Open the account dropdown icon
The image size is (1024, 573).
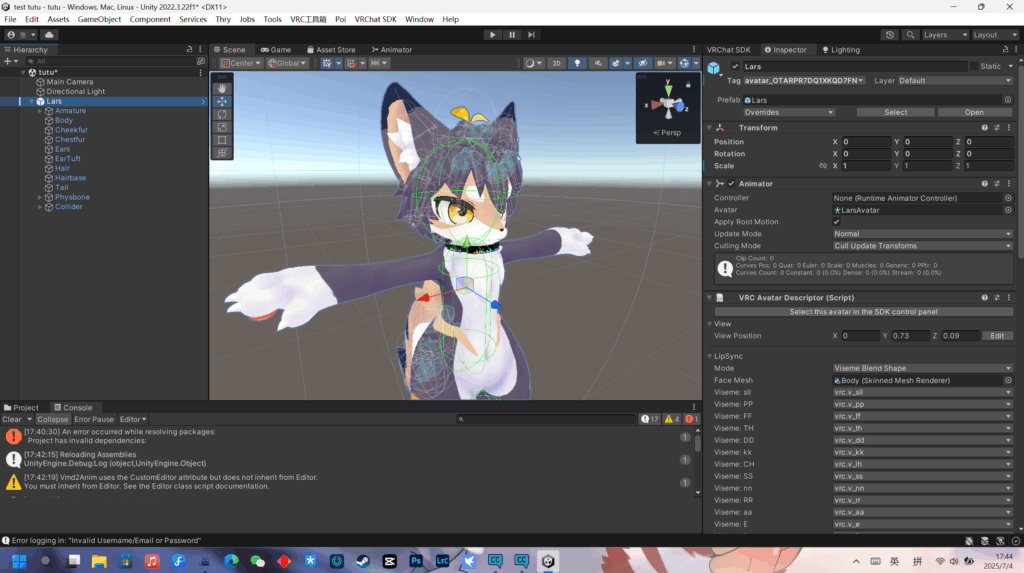coord(21,35)
